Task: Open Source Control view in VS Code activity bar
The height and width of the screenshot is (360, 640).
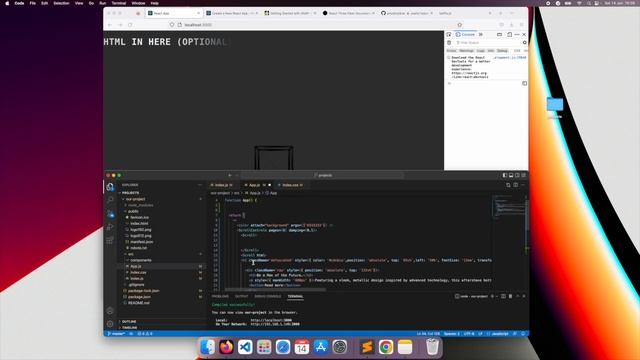Action: [x=110, y=213]
